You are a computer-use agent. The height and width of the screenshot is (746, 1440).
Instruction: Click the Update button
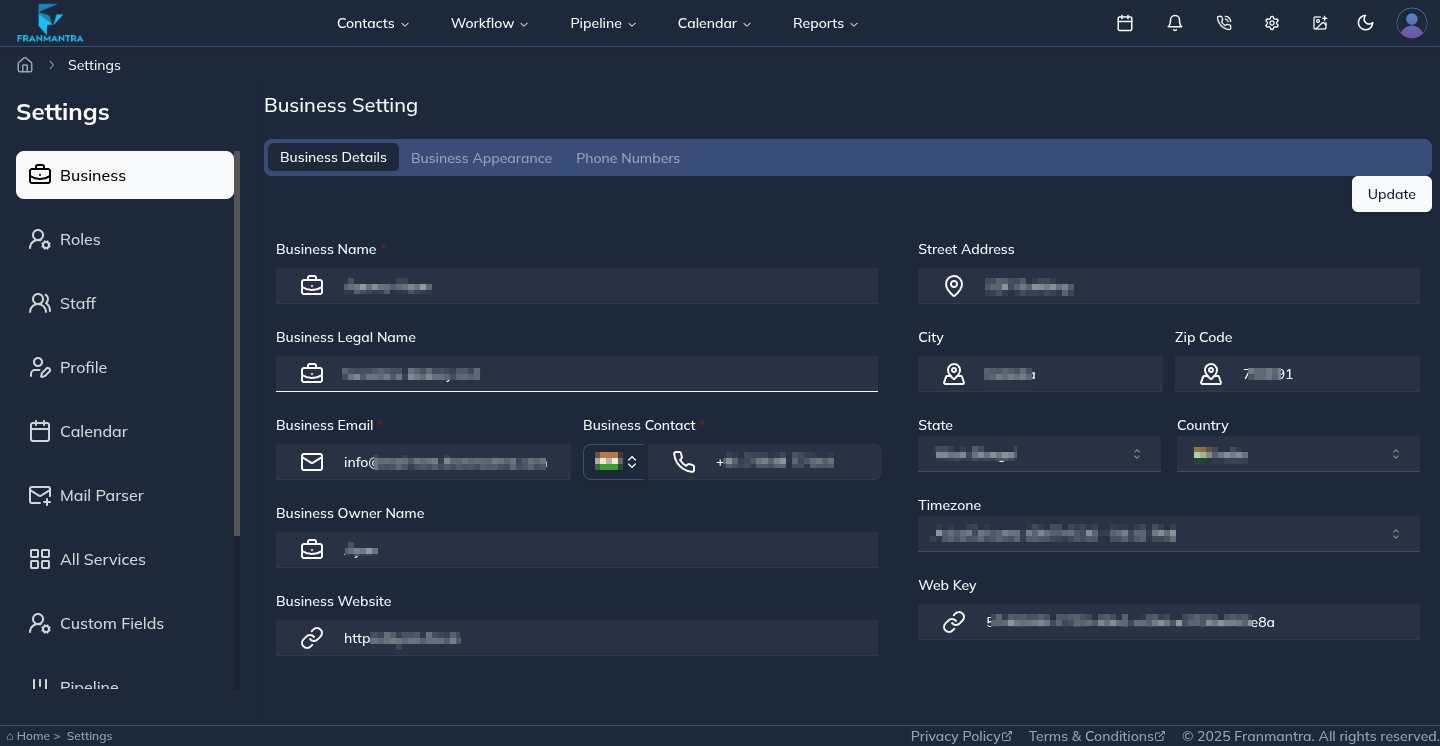tap(1391, 194)
